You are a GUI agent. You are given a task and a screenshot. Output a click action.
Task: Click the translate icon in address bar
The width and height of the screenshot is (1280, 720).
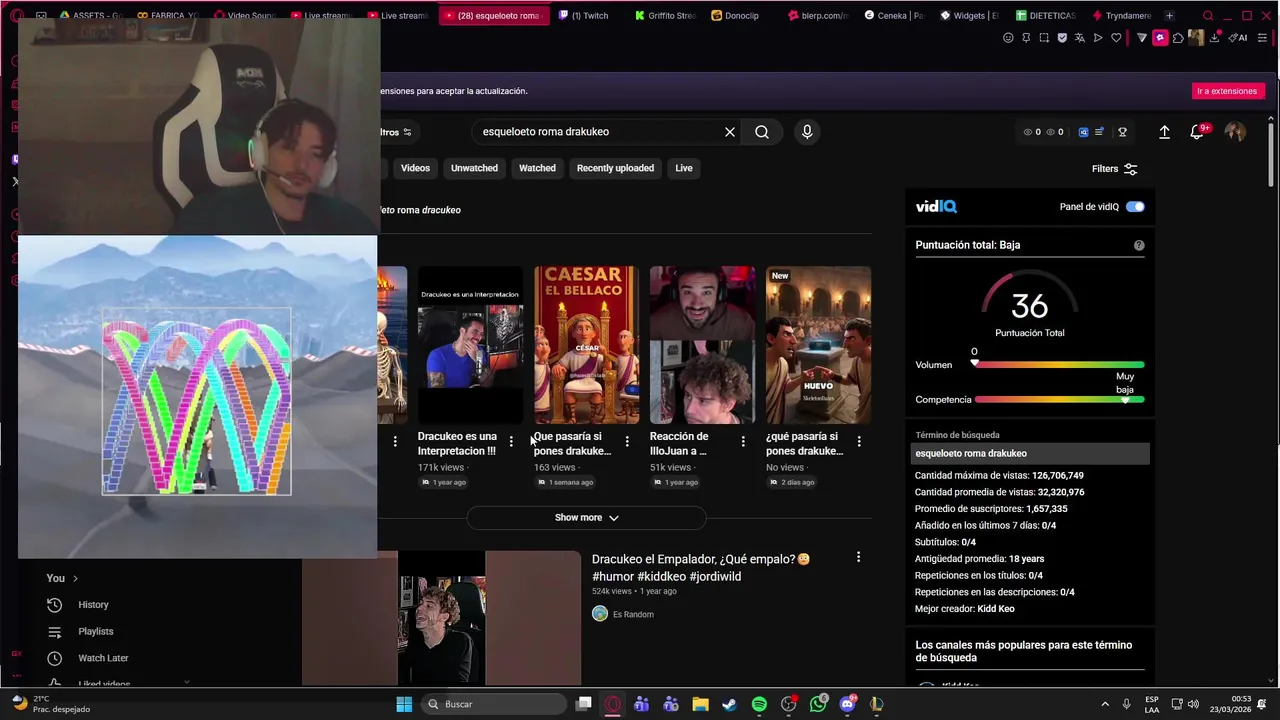(x=1080, y=38)
